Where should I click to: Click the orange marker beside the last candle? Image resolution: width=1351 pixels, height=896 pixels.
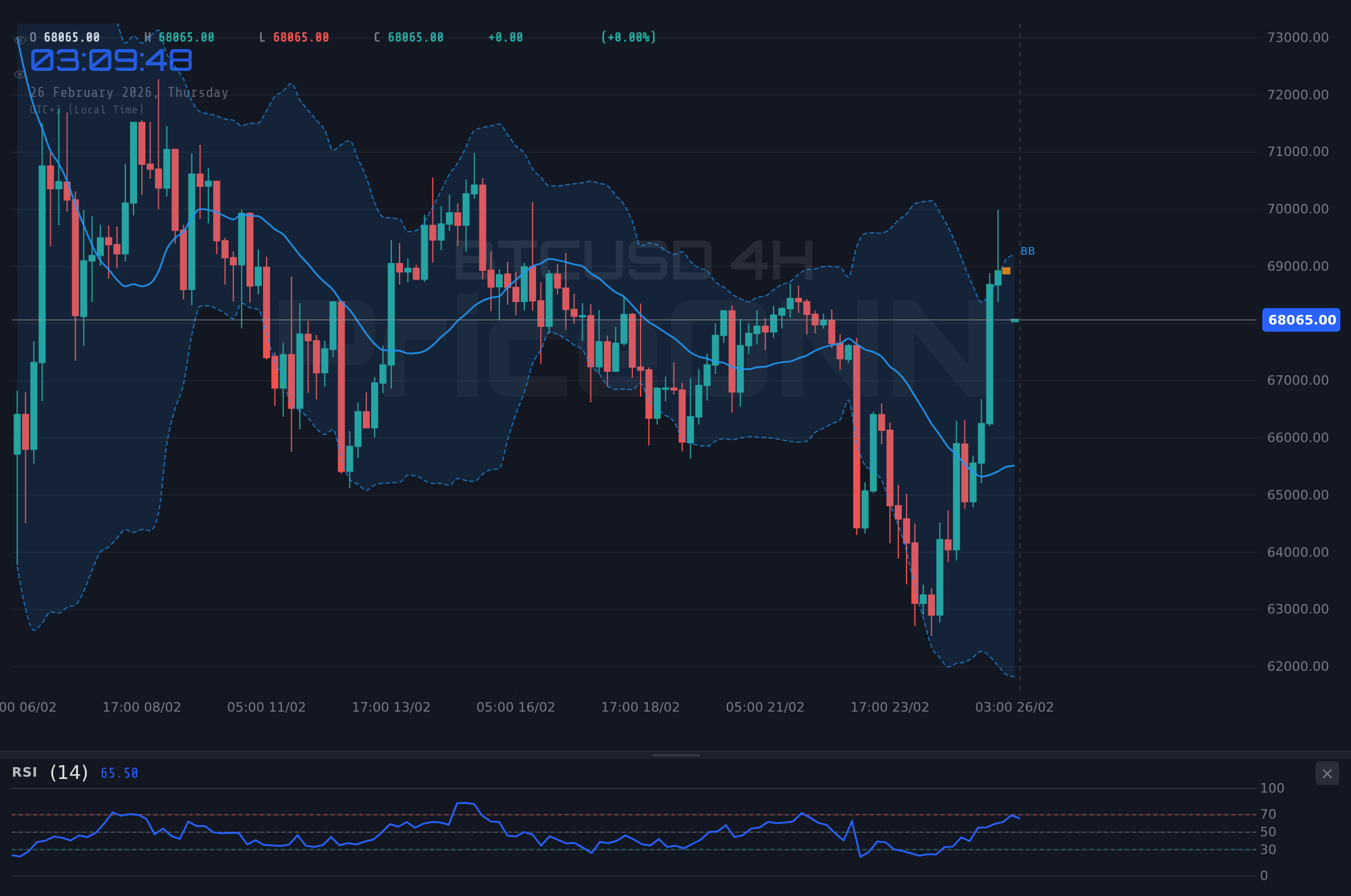click(x=1006, y=270)
